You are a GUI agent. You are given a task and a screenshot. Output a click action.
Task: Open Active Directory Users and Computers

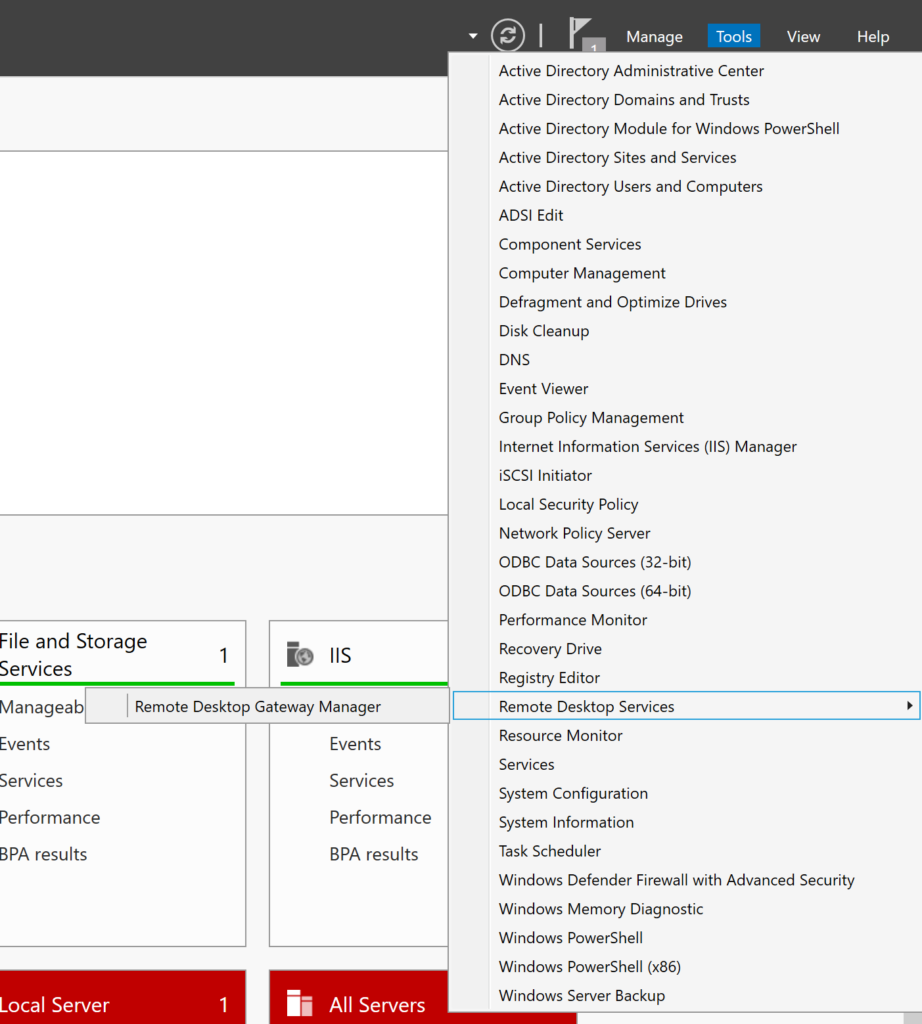click(630, 186)
